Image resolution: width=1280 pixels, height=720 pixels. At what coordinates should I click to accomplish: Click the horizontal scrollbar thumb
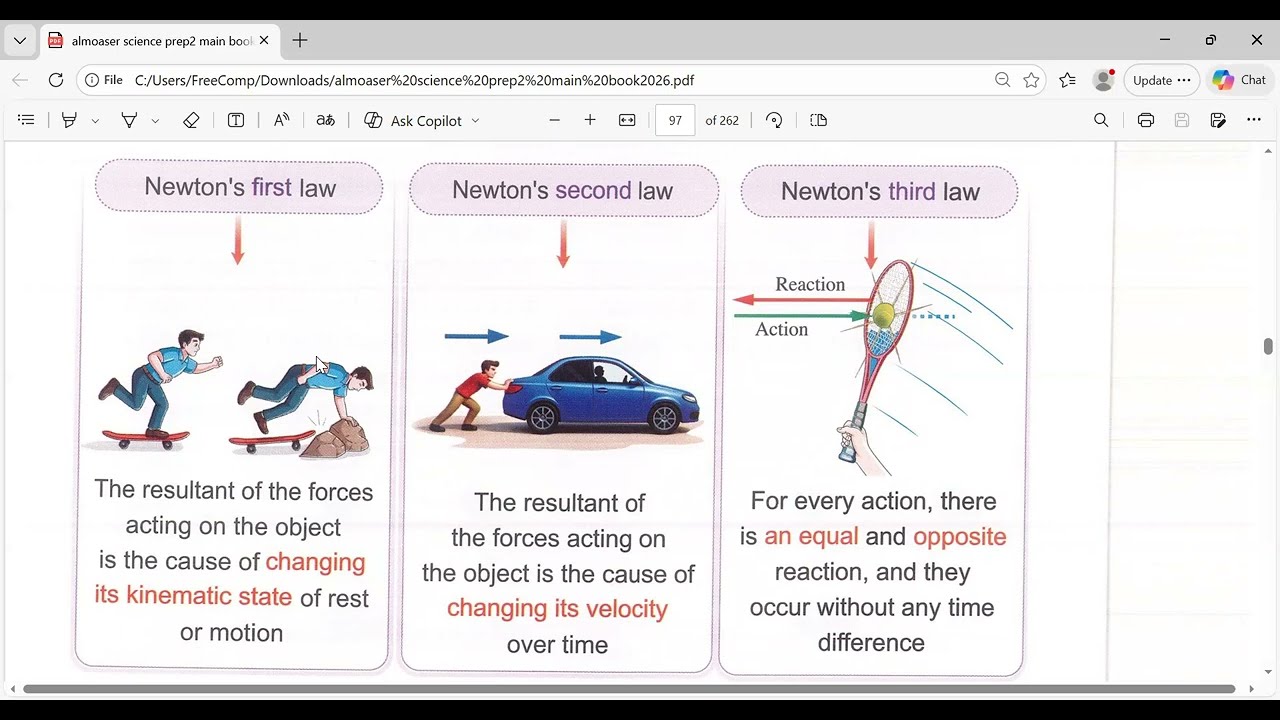coord(629,689)
